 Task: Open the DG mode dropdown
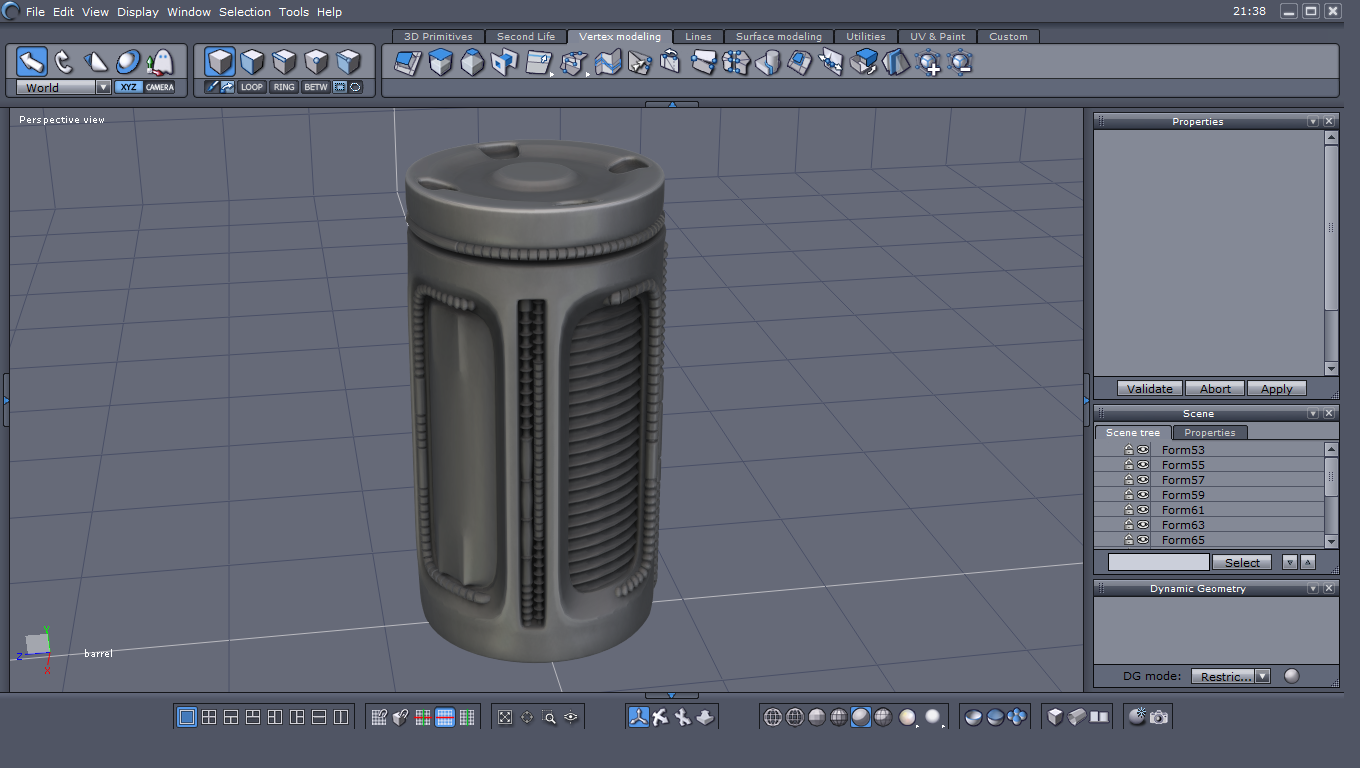tap(1262, 677)
